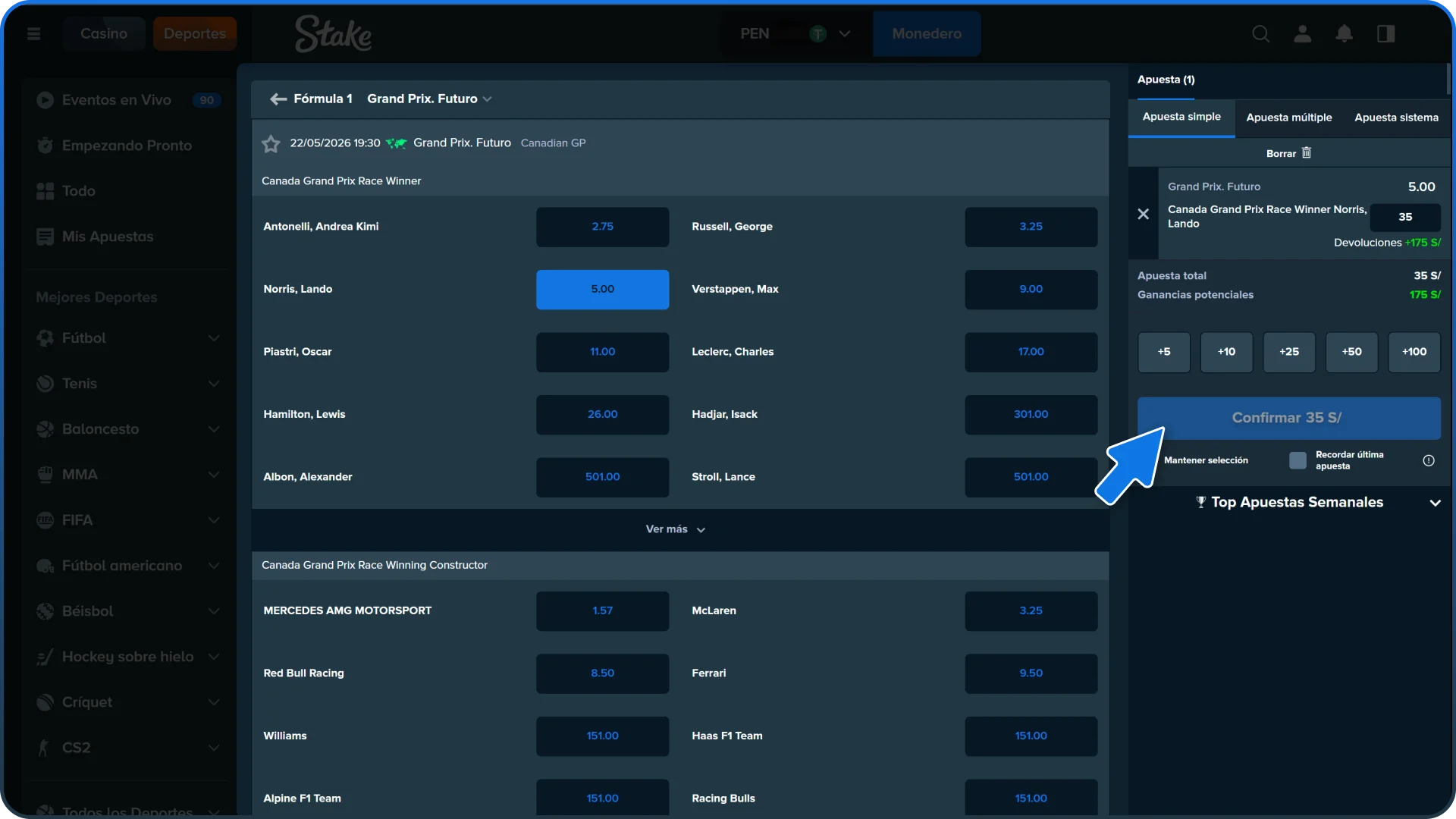Open the info icon beside Recordar última apuesta
The width and height of the screenshot is (1456, 819).
point(1429,460)
